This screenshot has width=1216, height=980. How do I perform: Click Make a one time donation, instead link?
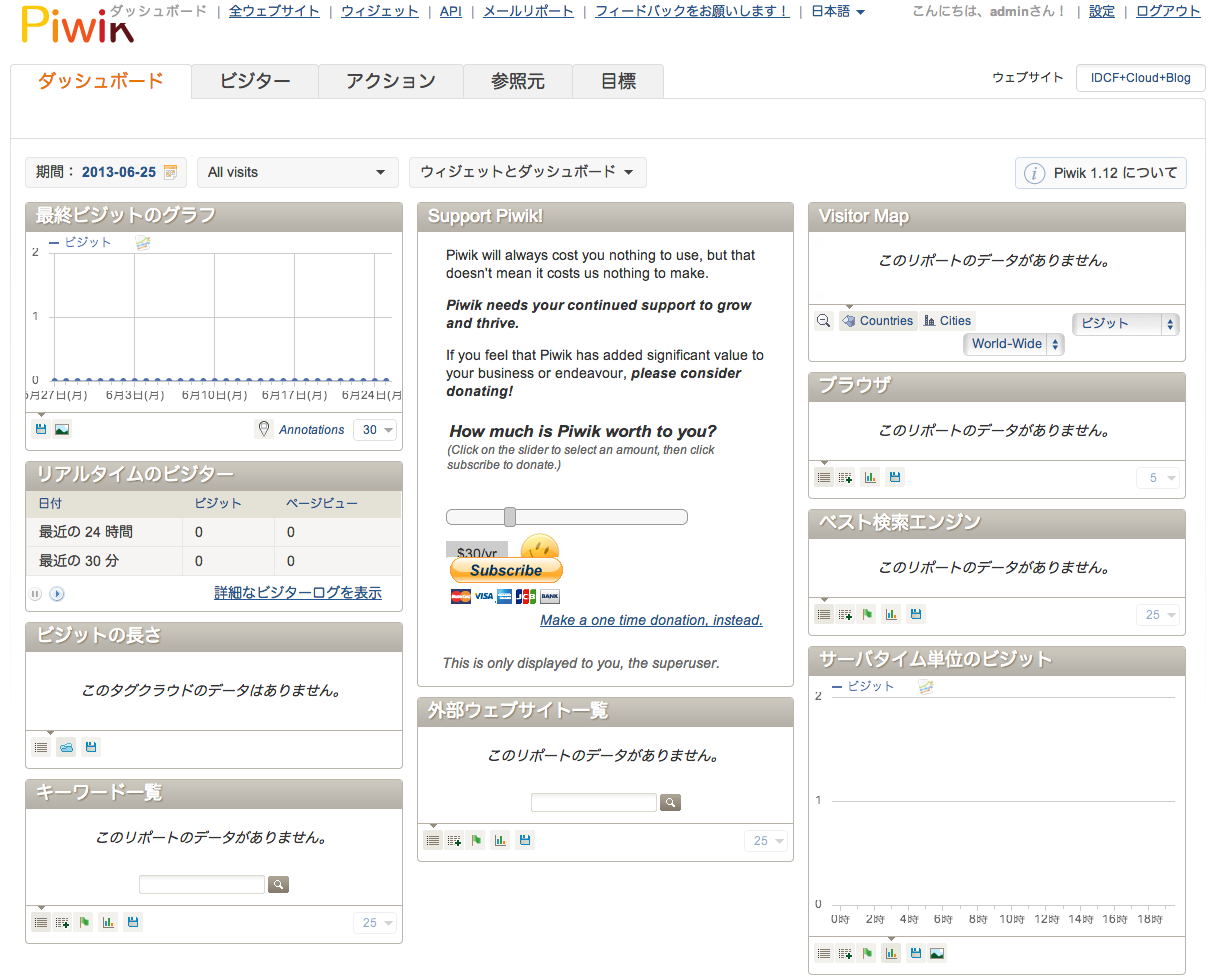[651, 620]
